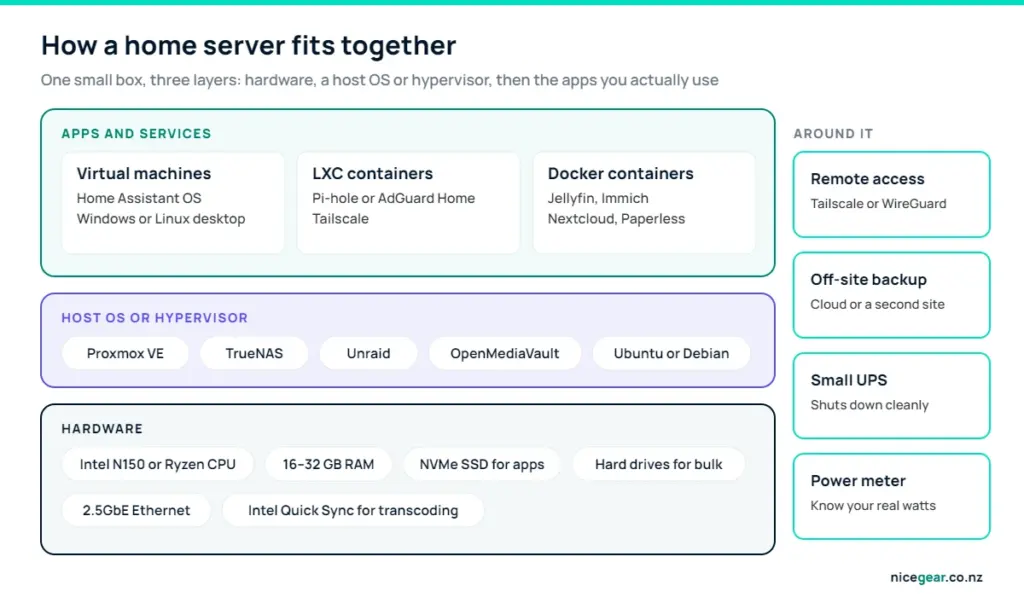Click 'Know your real watts' text
The height and width of the screenshot is (597, 1024).
[873, 506]
